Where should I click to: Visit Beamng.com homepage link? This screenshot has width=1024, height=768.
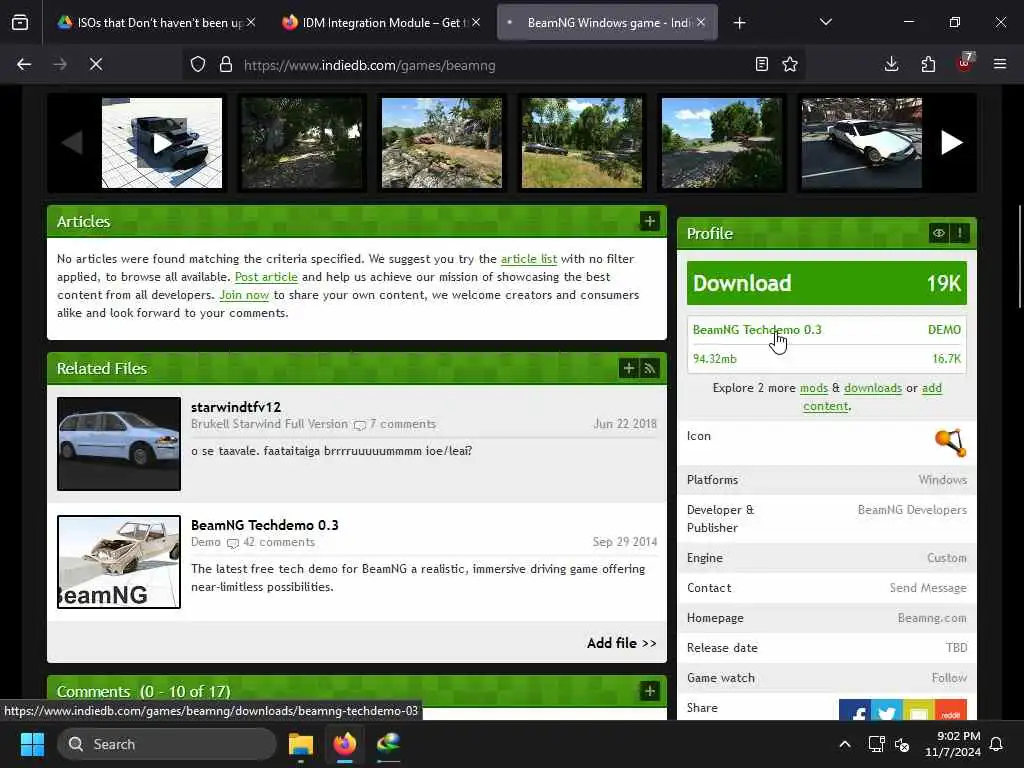pyautogui.click(x=932, y=618)
